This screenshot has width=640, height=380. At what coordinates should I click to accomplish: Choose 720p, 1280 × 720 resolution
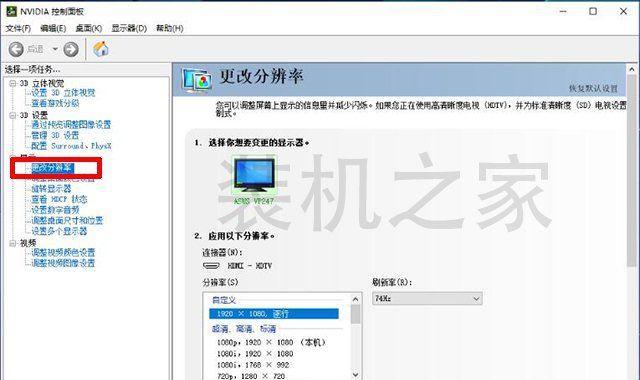[251, 376]
